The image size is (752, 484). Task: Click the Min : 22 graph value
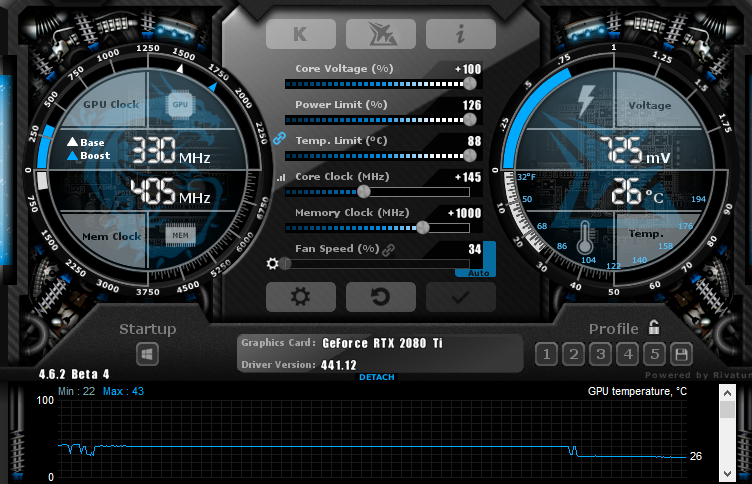pos(76,391)
